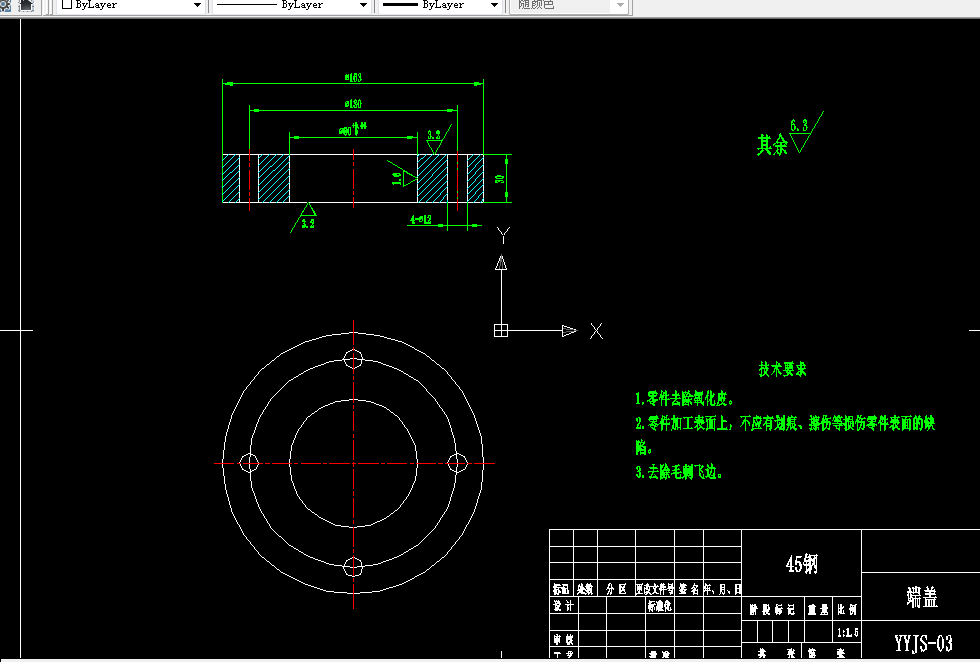Click the 阶段标记 title block cell
This screenshot has width=980, height=662.
click(x=772, y=609)
